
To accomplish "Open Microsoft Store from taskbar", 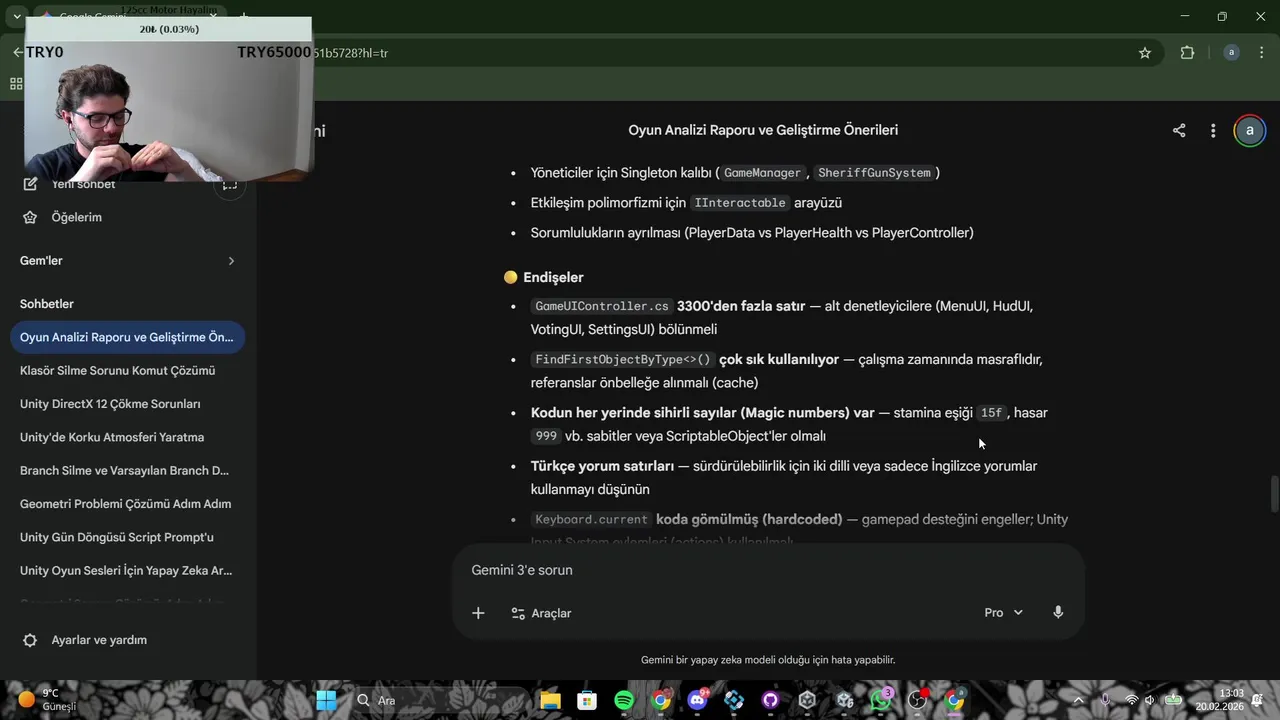I will tap(587, 700).
